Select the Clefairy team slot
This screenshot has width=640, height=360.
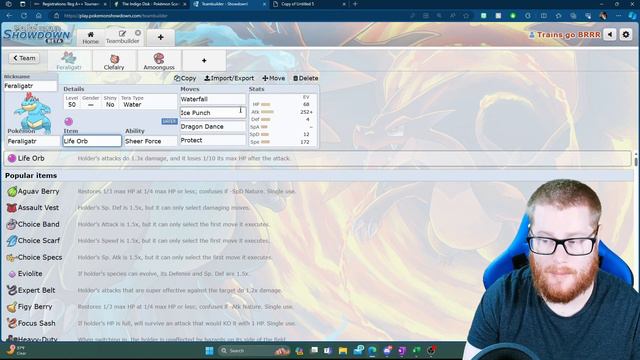click(114, 61)
